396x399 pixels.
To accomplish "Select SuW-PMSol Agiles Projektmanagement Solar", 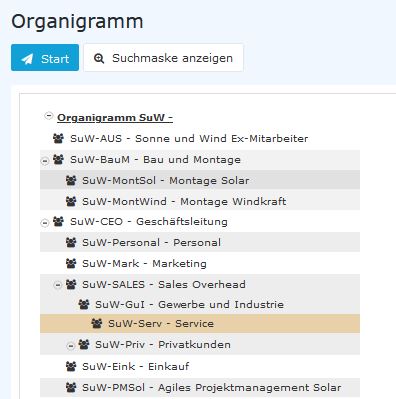I will (x=211, y=387).
